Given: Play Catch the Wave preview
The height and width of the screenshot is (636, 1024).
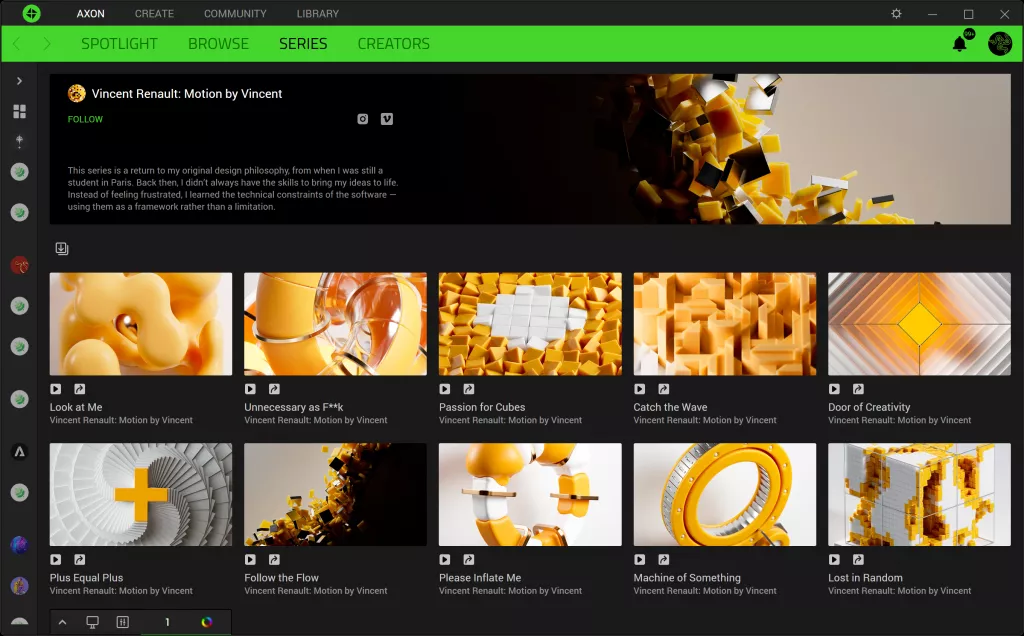Looking at the screenshot, I should (639, 389).
